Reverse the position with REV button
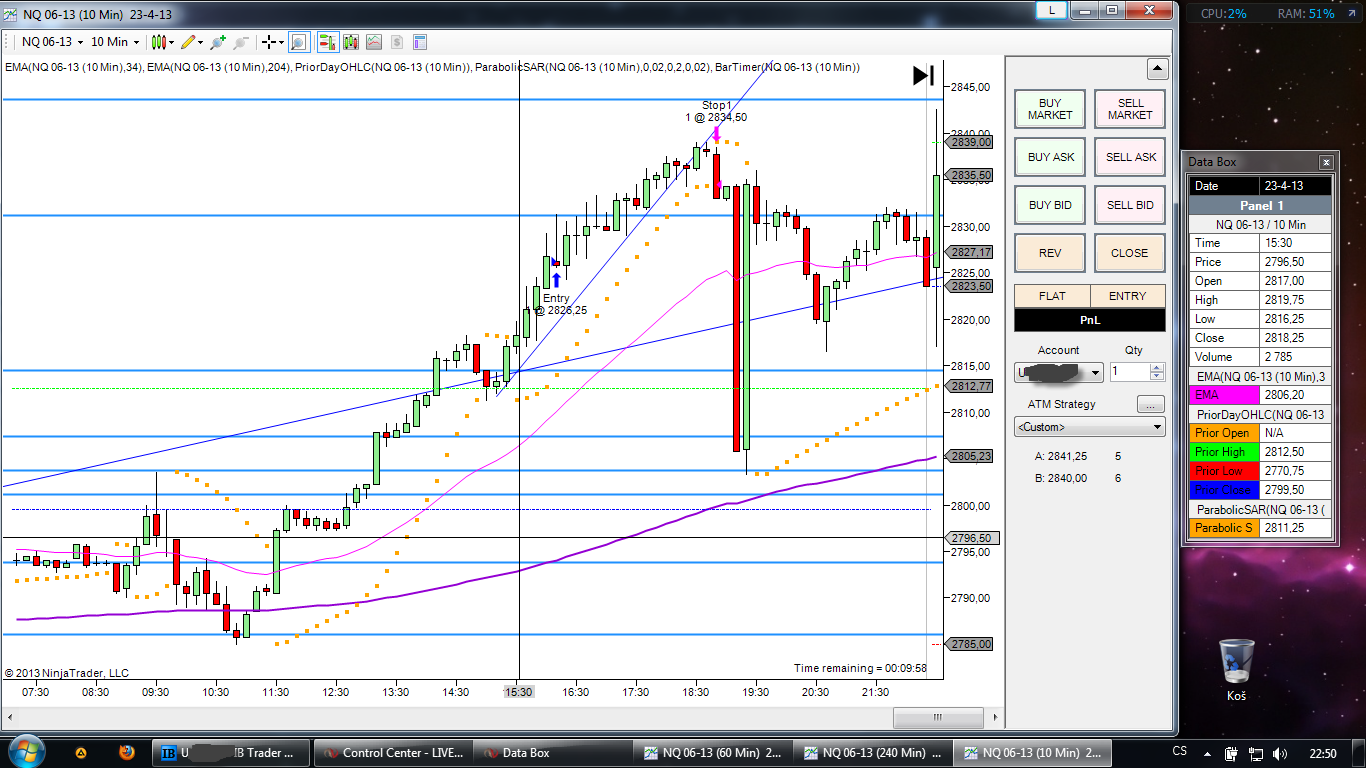The image size is (1366, 768). point(1050,253)
